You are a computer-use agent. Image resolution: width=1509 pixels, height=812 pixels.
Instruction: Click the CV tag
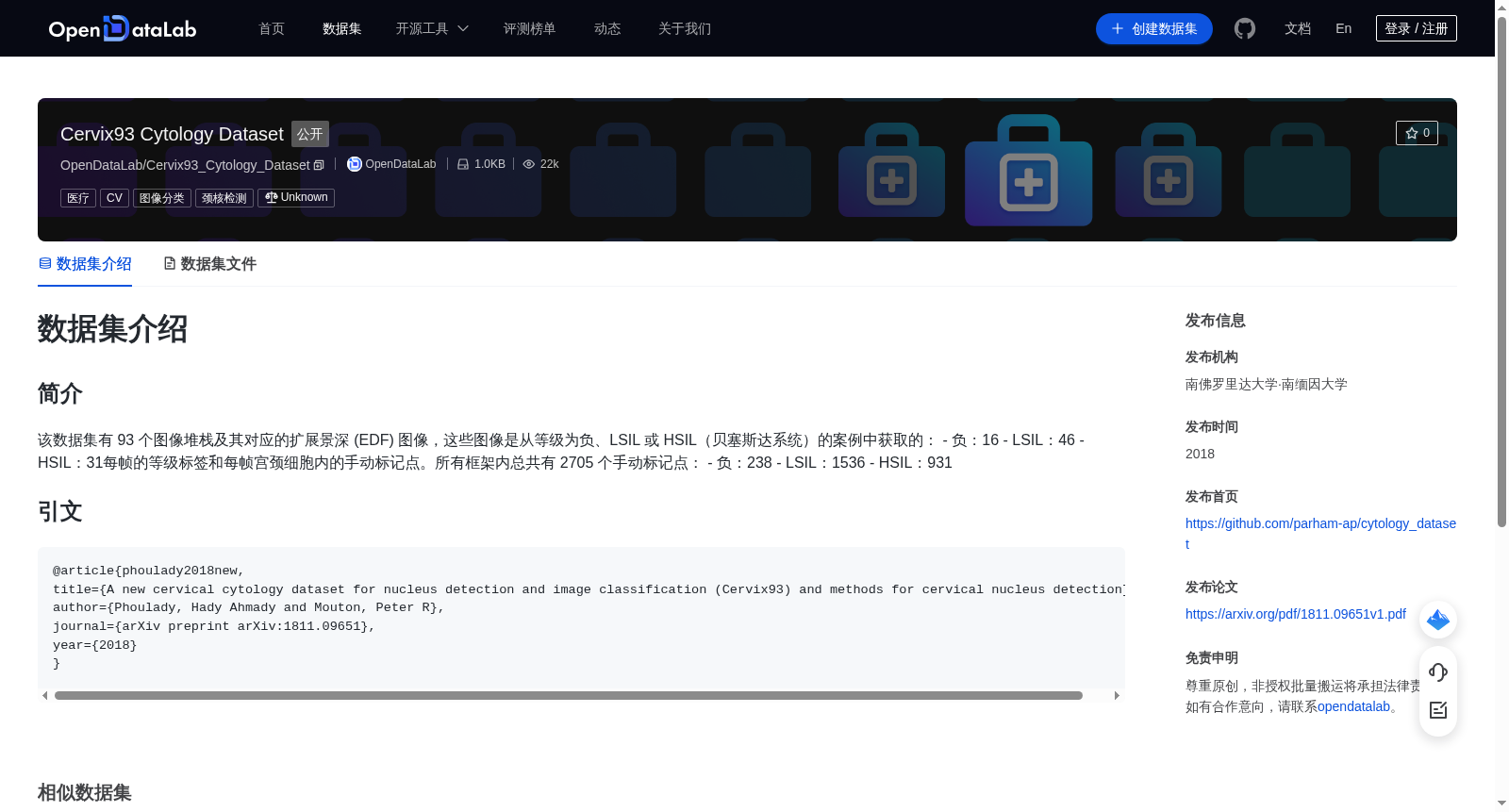coord(114,198)
